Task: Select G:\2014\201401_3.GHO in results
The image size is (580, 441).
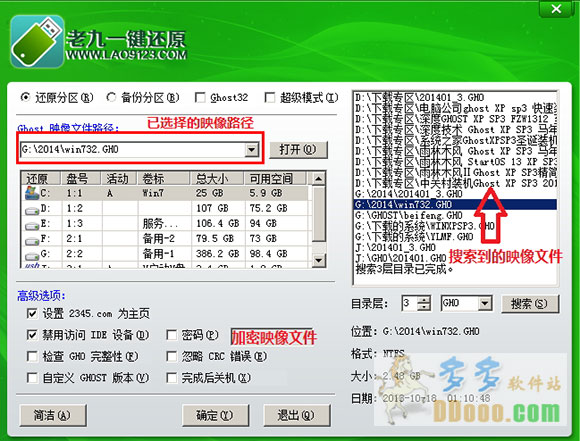Action: [x=455, y=194]
